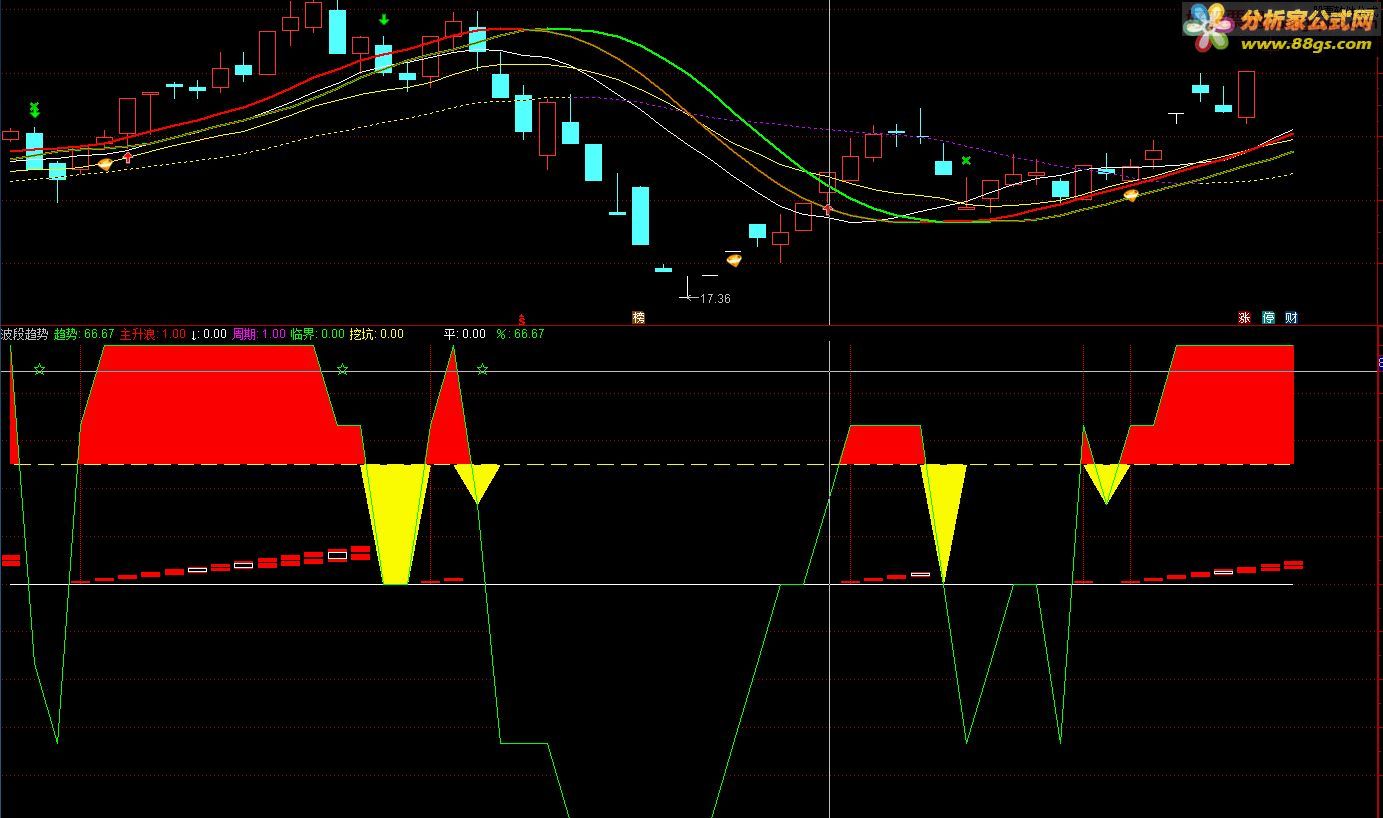Click the 17.36 low price label
1383x818 pixels.
click(715, 298)
